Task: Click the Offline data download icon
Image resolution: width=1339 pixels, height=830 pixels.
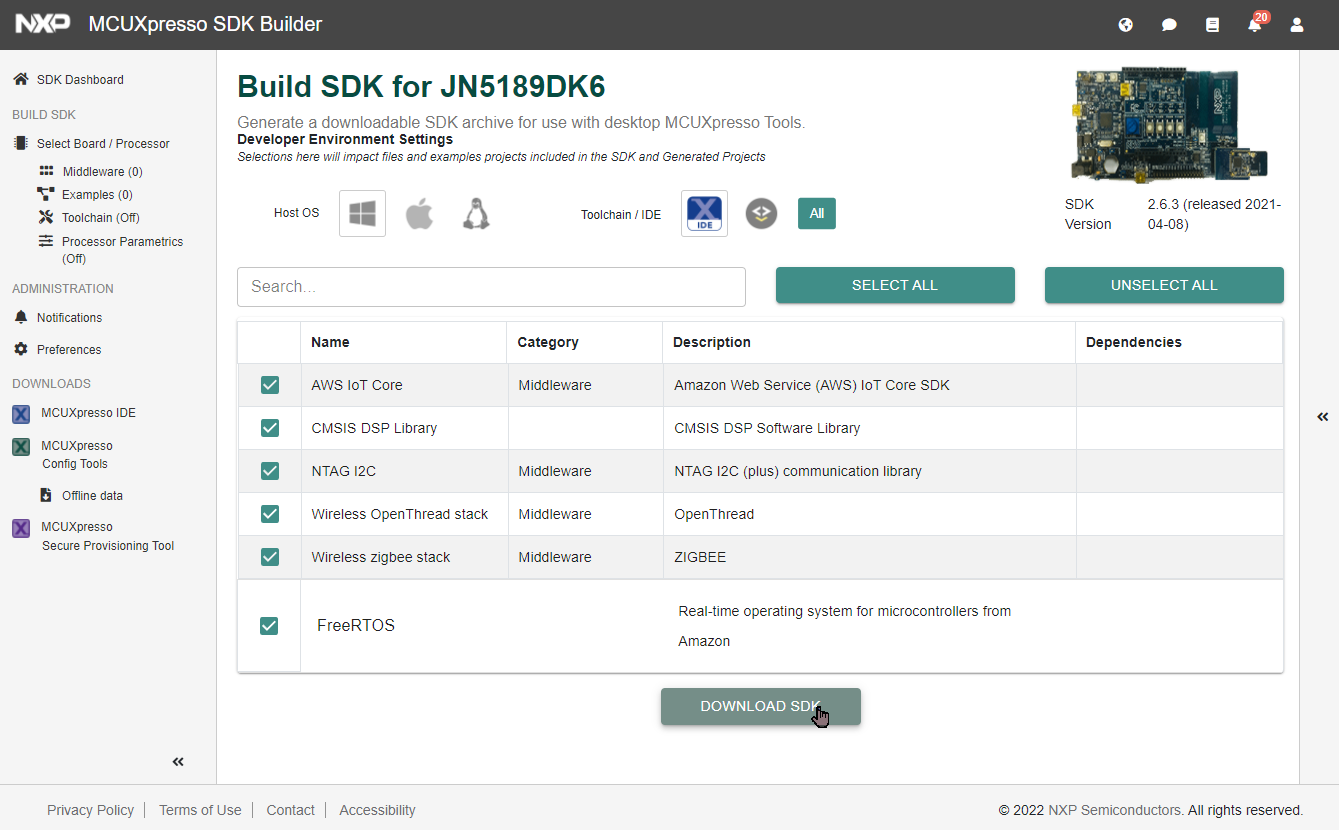Action: [46, 495]
